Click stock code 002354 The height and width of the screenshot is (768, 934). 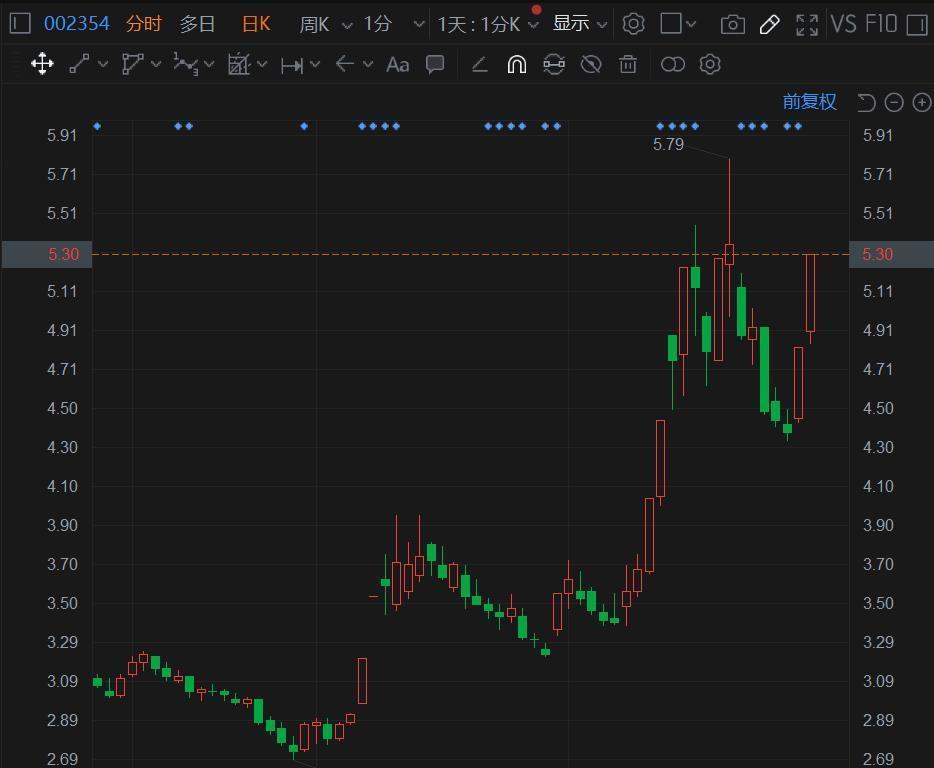click(x=77, y=24)
